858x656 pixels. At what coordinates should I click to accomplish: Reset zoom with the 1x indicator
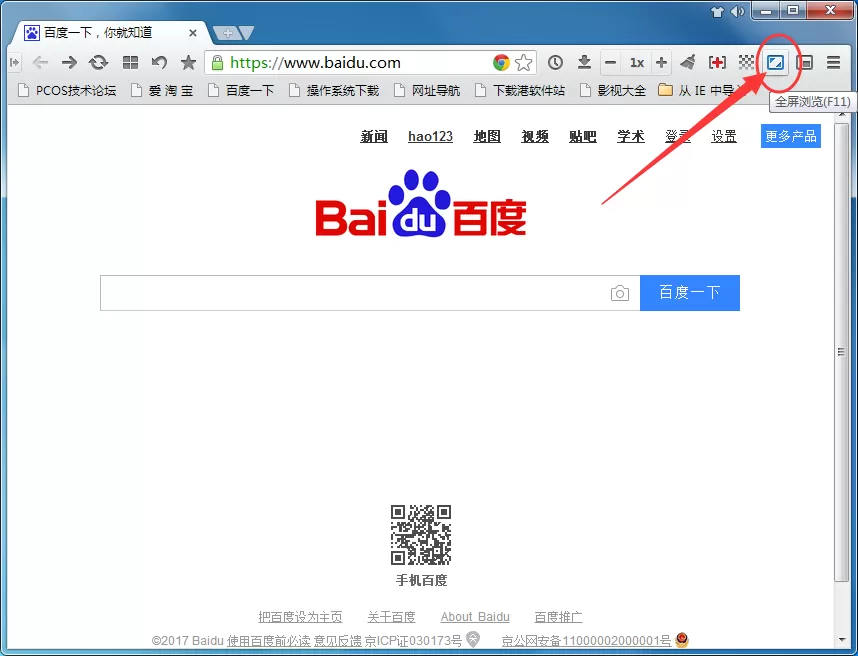(x=636, y=62)
